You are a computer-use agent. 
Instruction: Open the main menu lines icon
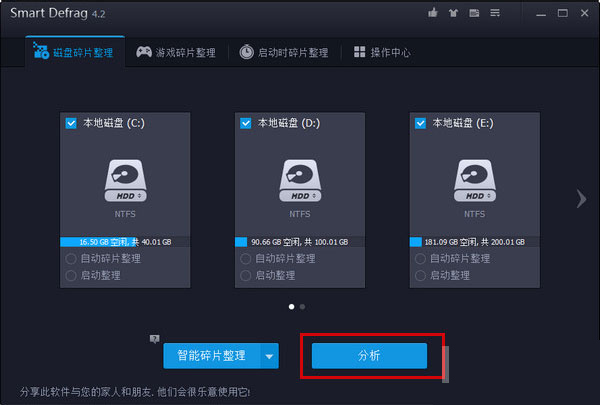pos(495,13)
